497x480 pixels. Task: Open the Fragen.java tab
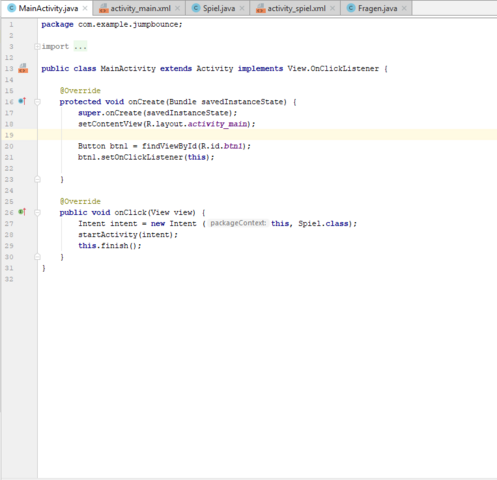click(x=377, y=8)
